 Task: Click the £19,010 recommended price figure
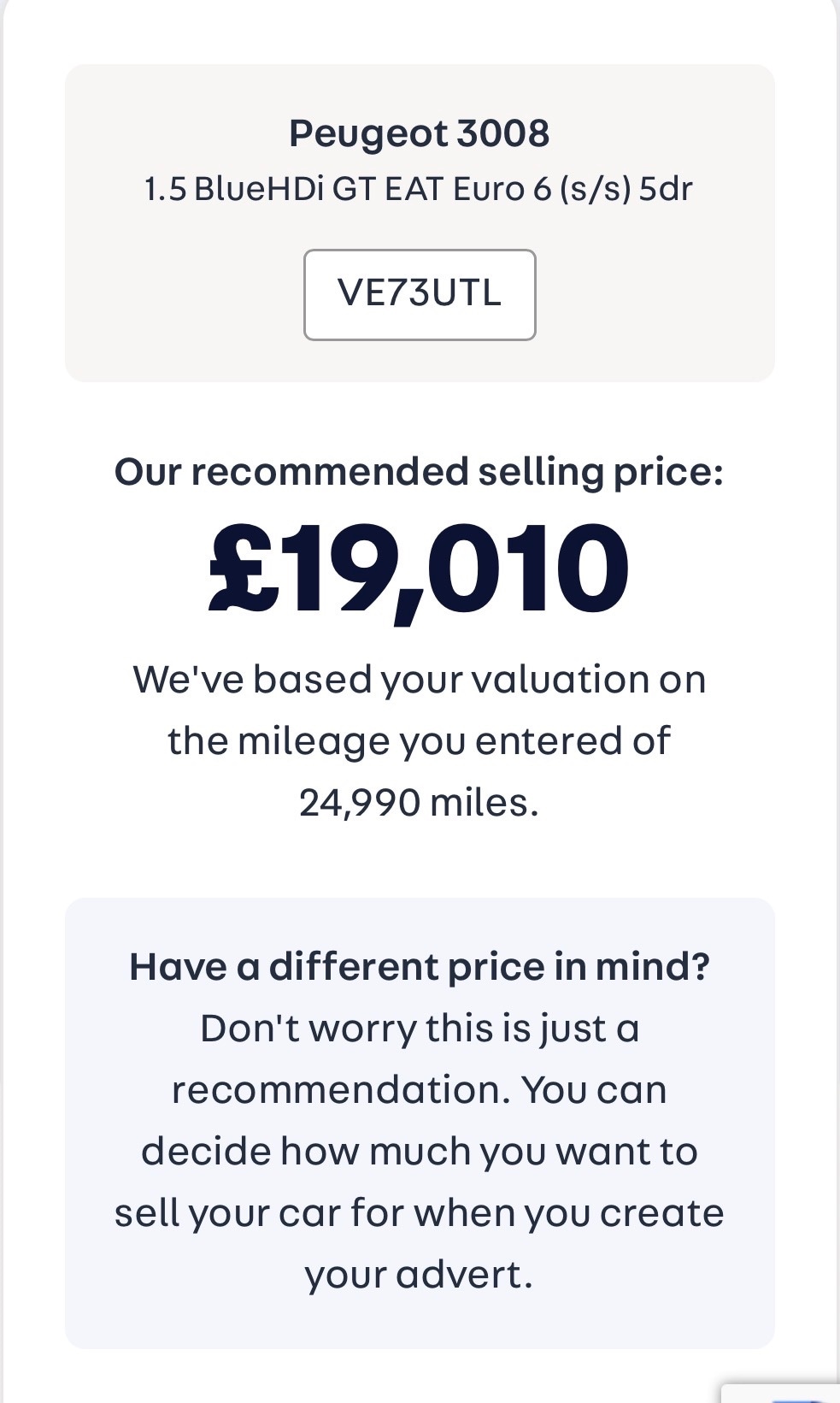(419, 568)
